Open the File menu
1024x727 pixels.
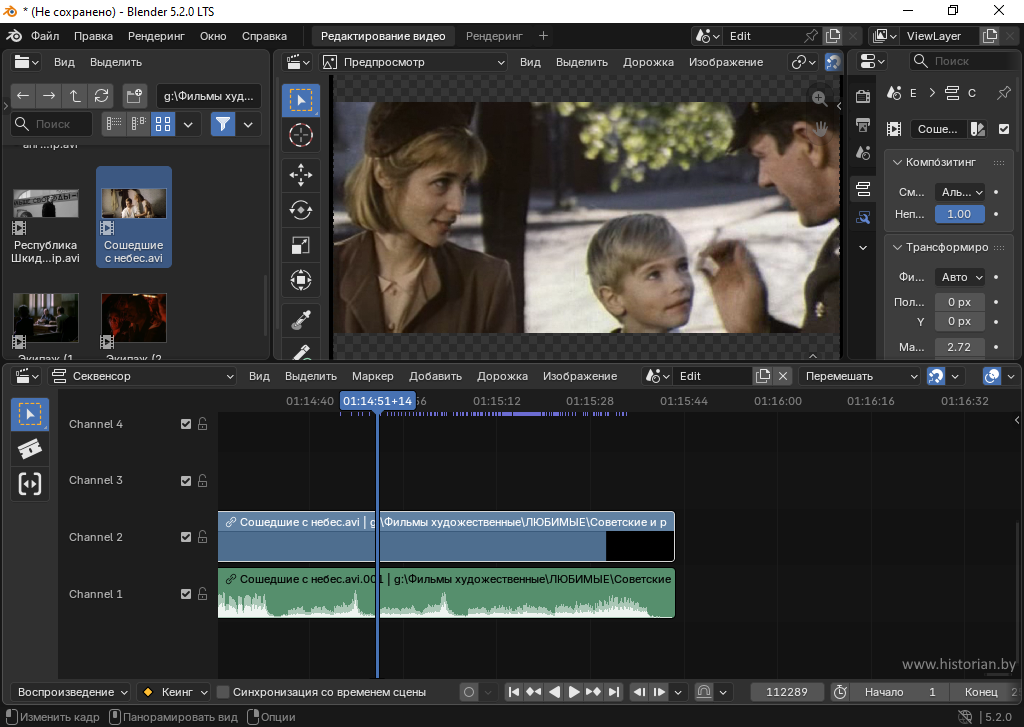[45, 36]
